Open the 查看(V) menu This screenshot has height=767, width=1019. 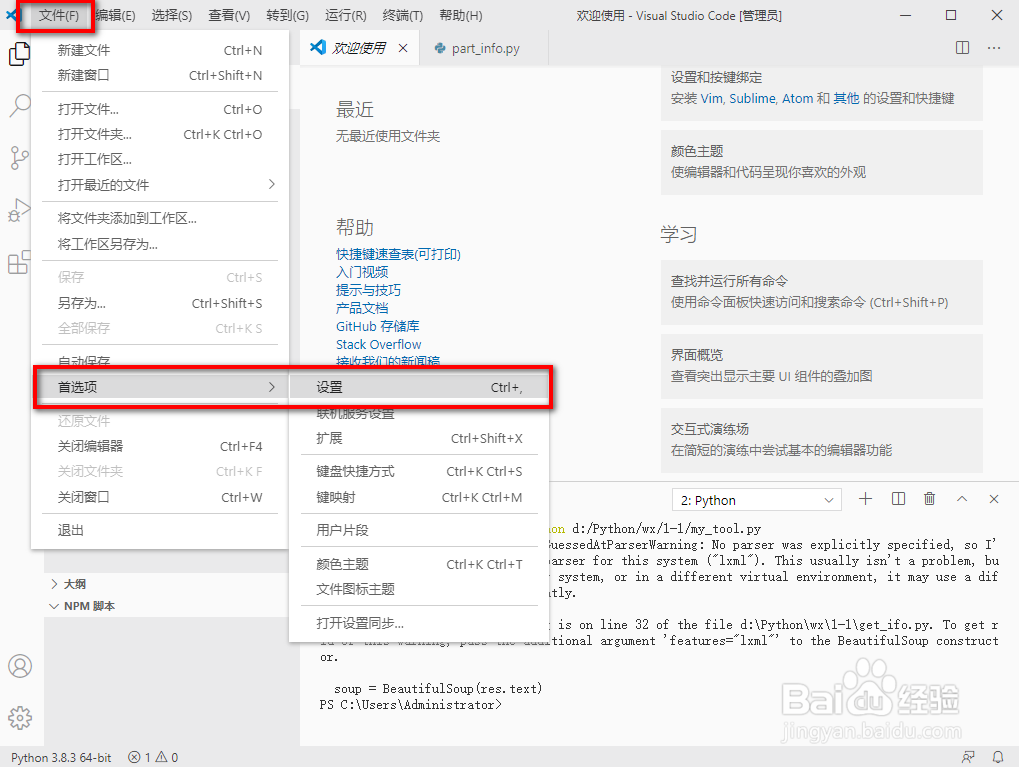[229, 16]
